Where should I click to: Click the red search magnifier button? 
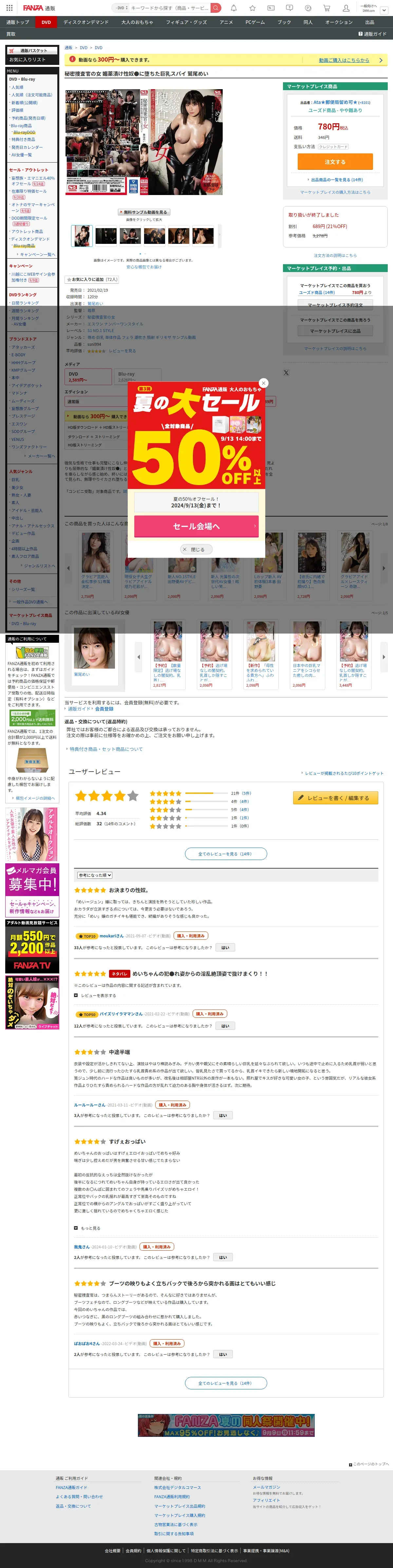pos(216,8)
